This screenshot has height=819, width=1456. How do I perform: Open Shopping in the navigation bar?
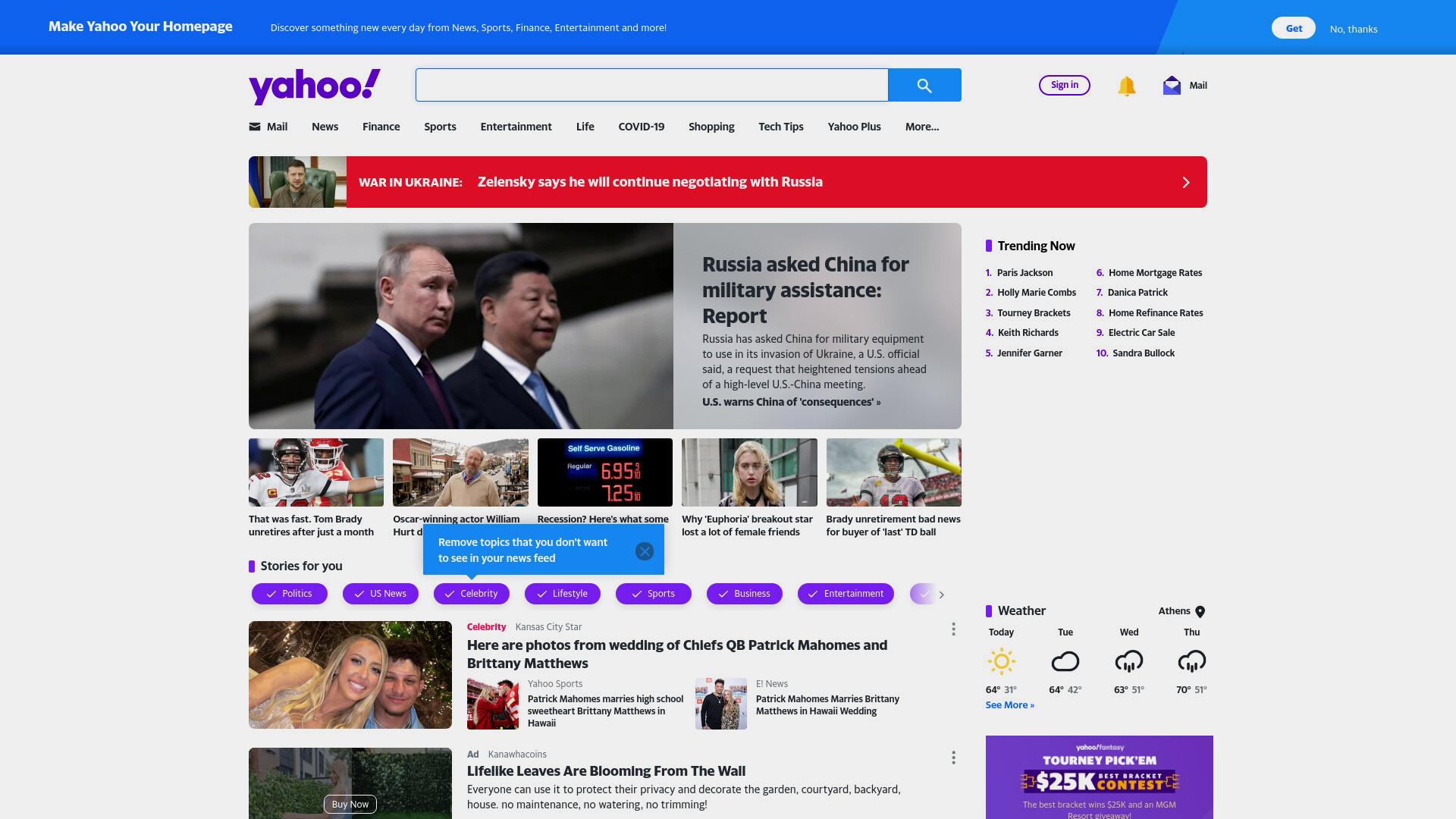(711, 127)
